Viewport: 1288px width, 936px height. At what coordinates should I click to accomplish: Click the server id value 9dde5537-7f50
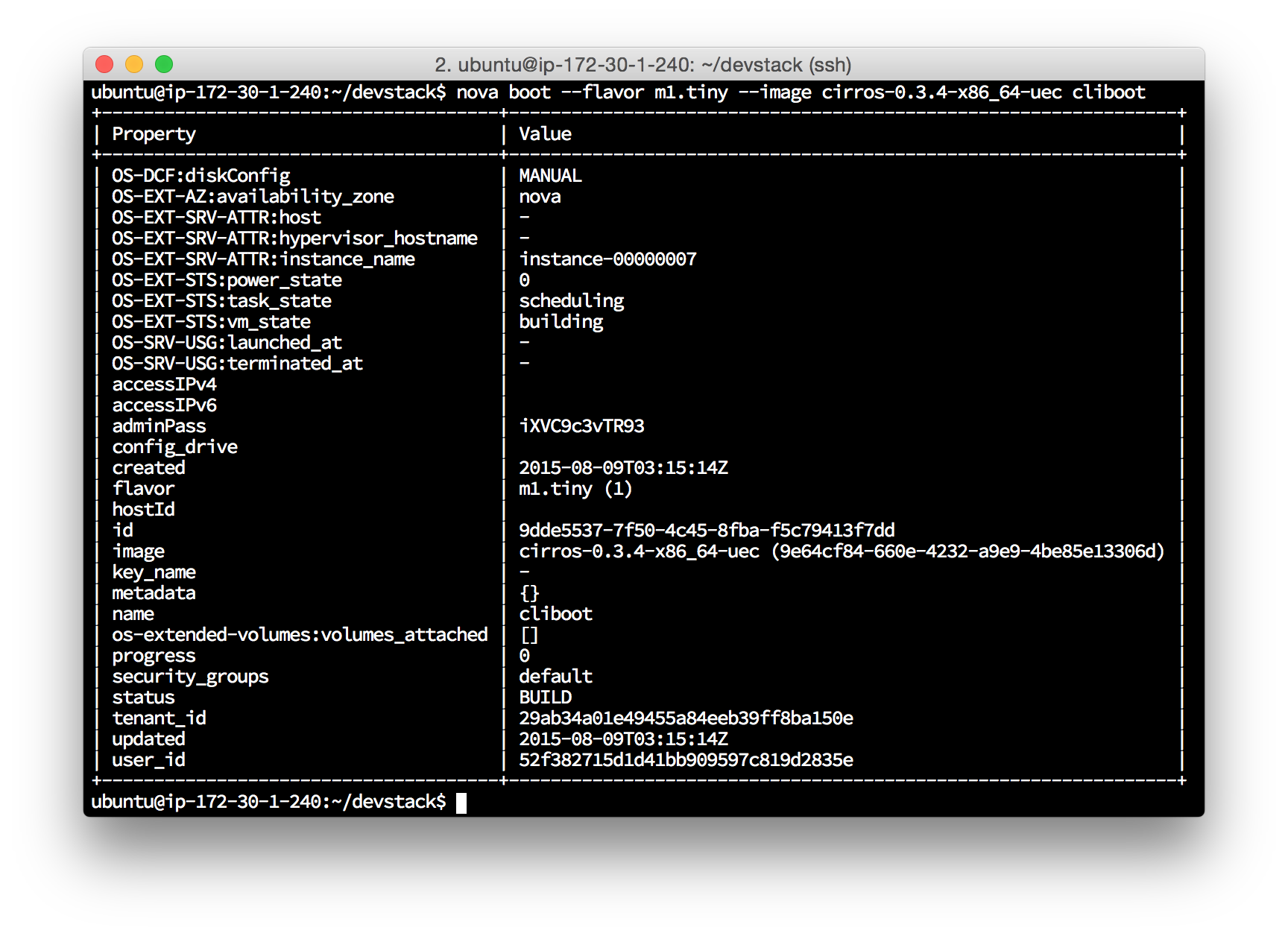tap(707, 531)
